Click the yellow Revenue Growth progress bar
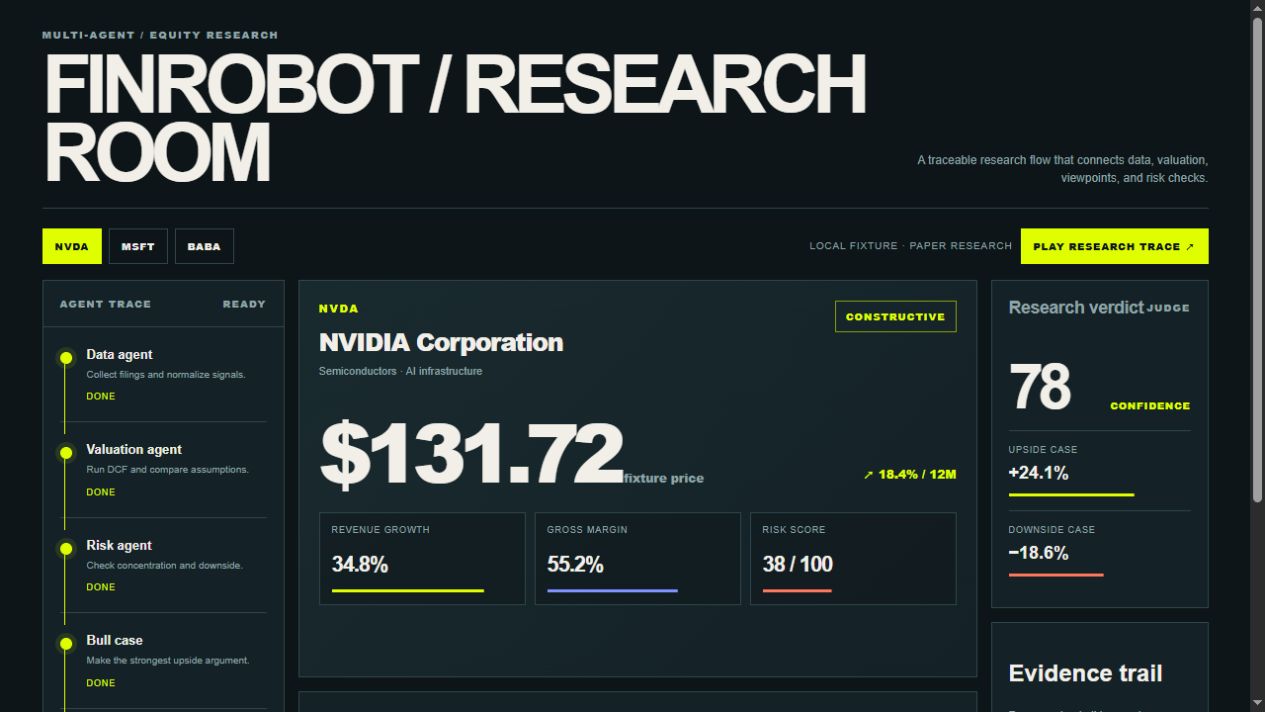This screenshot has width=1265, height=712. coord(408,591)
